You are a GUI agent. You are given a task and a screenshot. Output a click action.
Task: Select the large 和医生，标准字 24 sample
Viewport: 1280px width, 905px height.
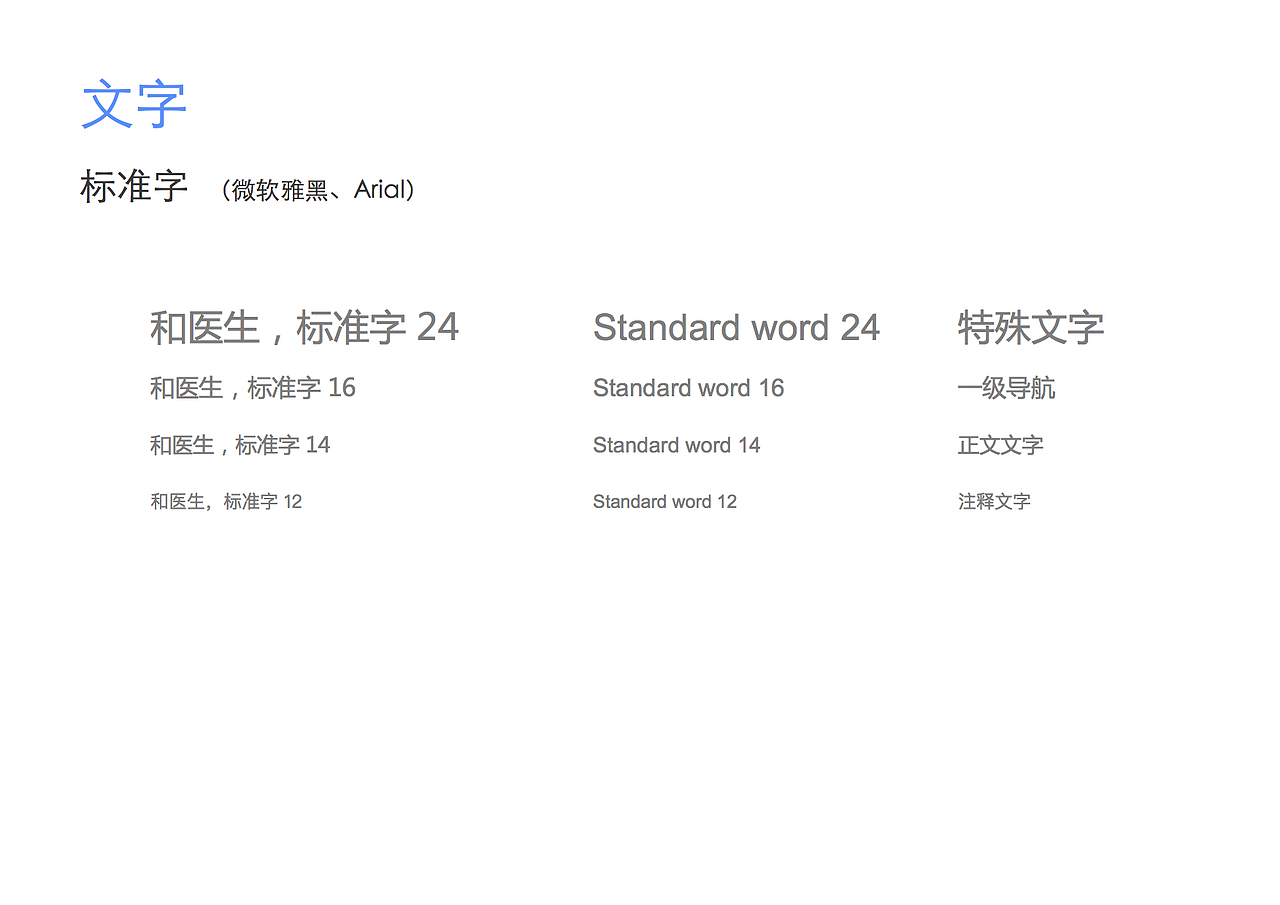tap(304, 327)
